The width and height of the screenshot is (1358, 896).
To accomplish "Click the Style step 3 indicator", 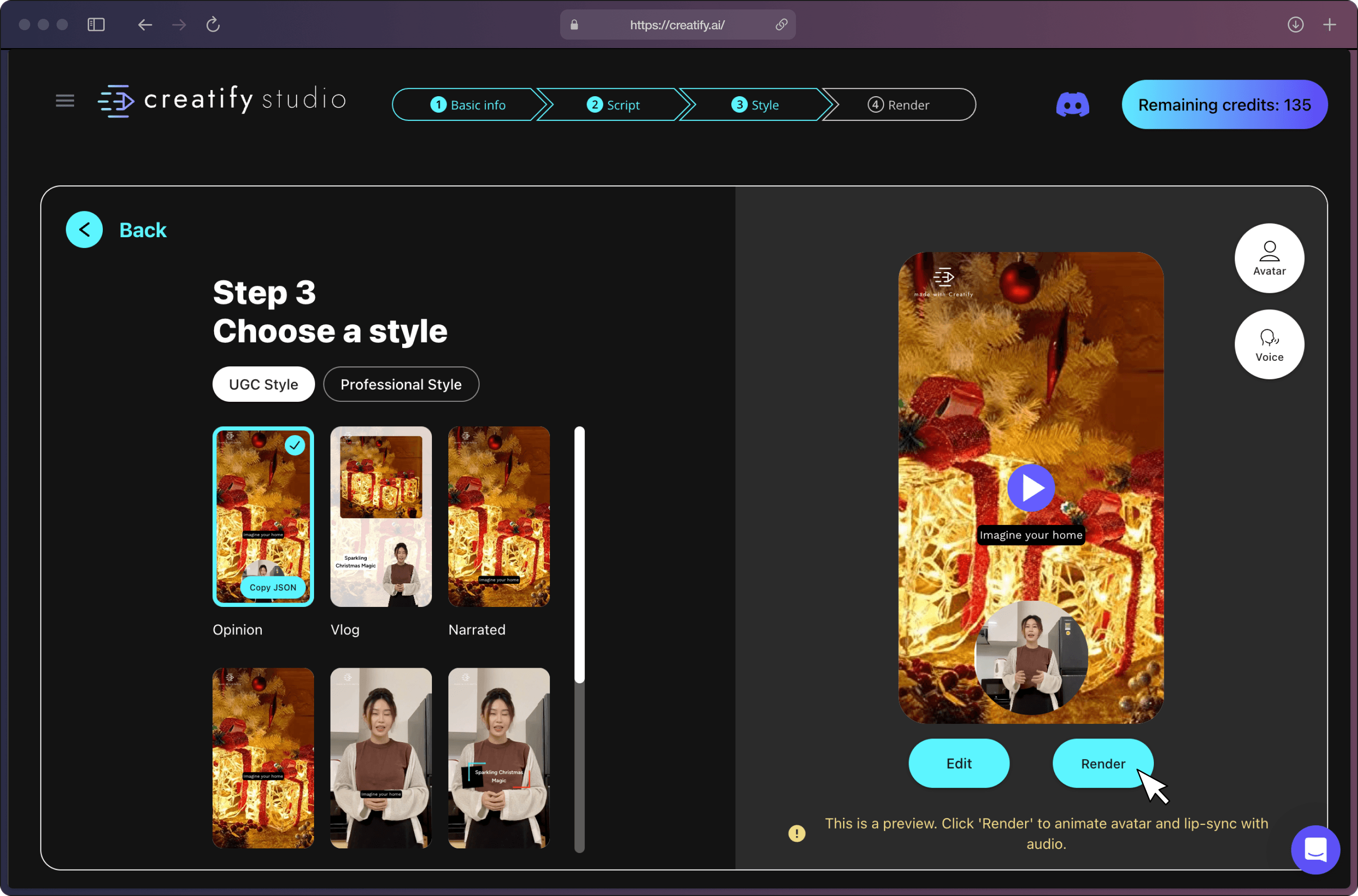I will (756, 104).
